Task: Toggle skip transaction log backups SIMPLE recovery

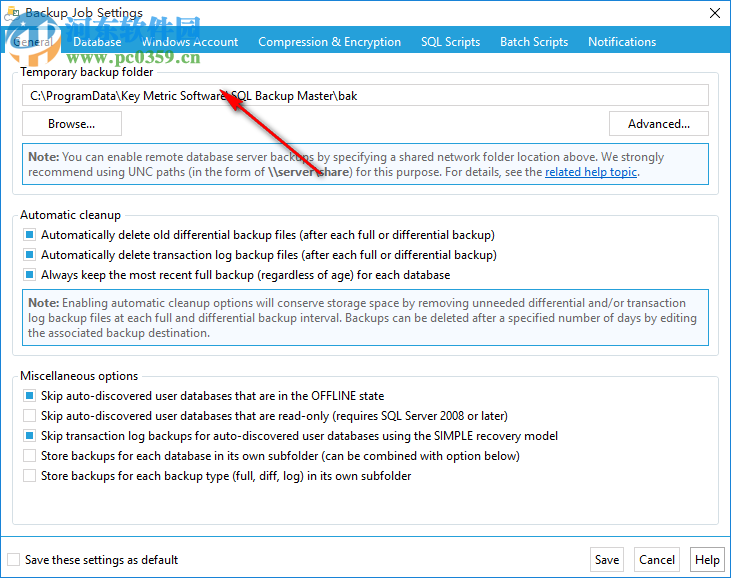Action: point(29,436)
